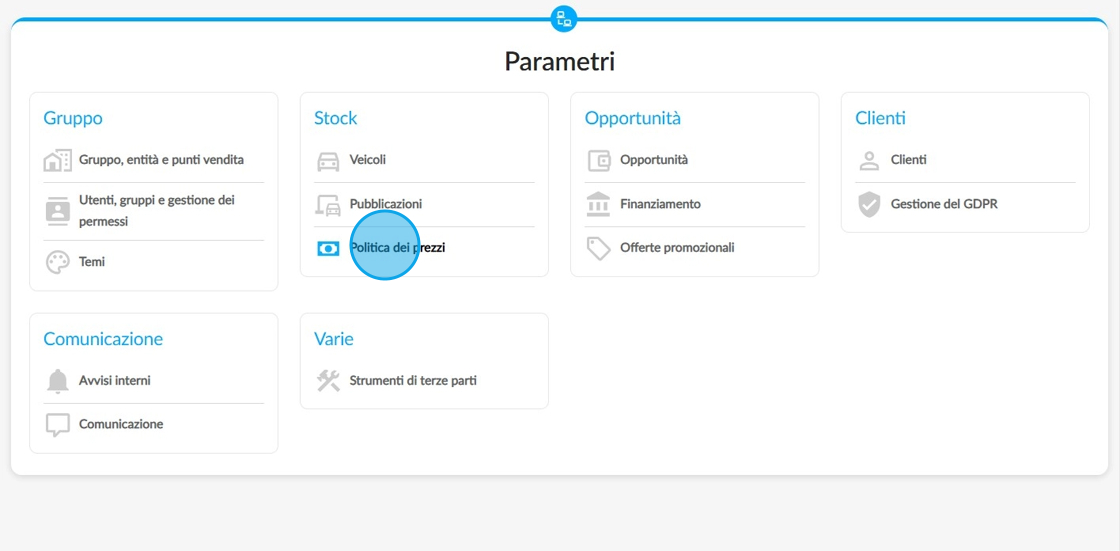This screenshot has height=551, width=1120.
Task: Click the car icon beside Veicoli
Action: 328,160
